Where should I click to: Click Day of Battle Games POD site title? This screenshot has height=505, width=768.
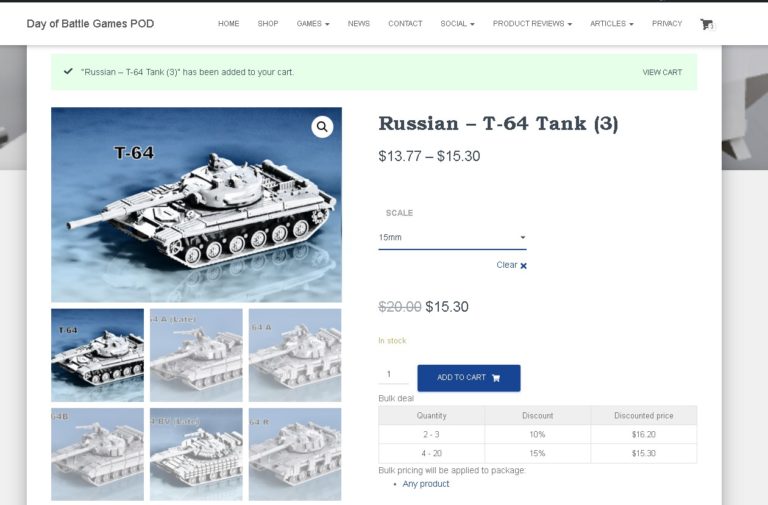(90, 24)
